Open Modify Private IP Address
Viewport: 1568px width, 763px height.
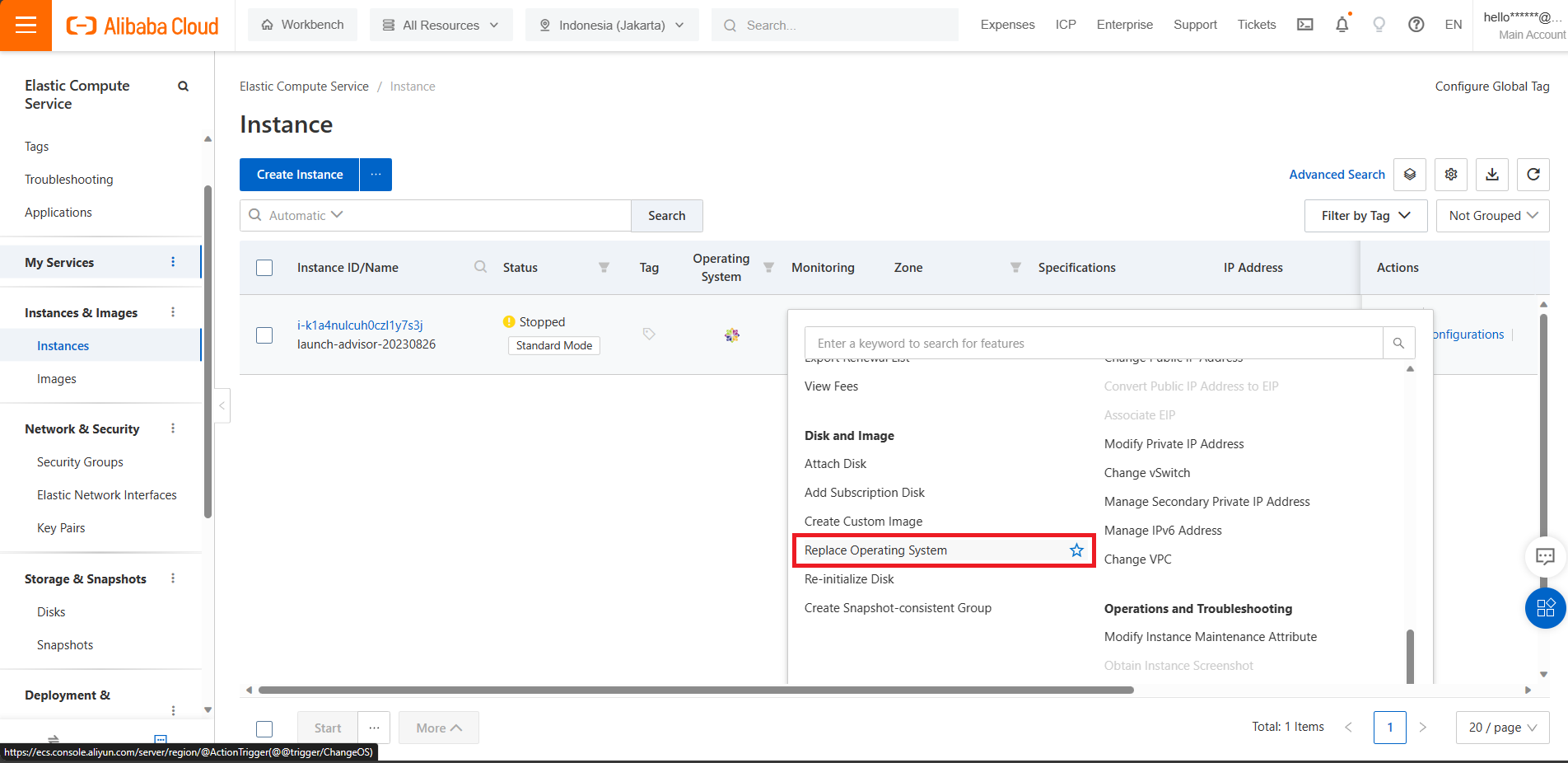click(x=1174, y=444)
